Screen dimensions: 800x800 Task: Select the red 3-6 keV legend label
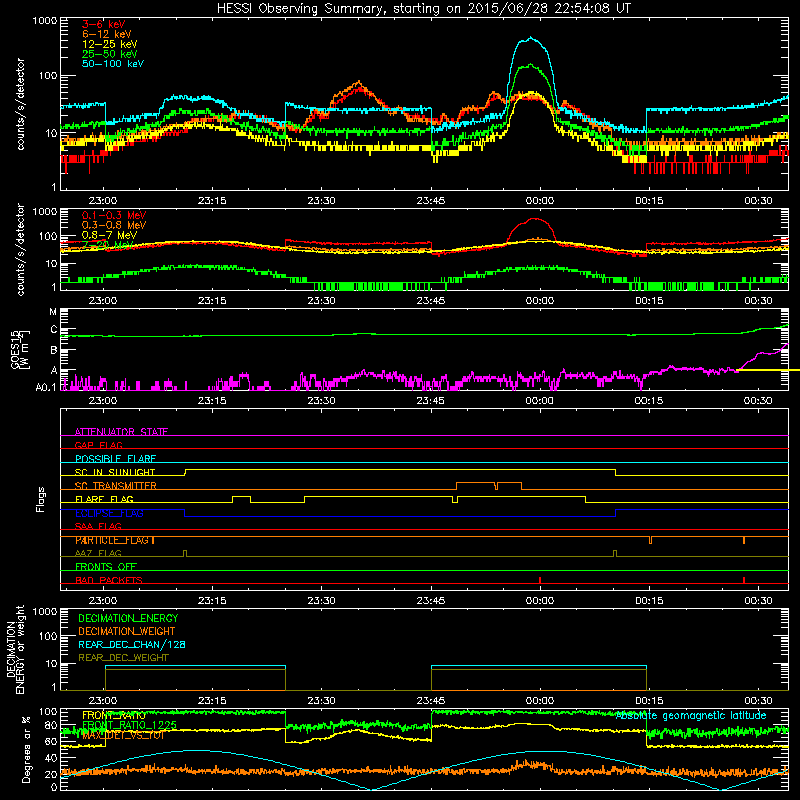(x=103, y=24)
